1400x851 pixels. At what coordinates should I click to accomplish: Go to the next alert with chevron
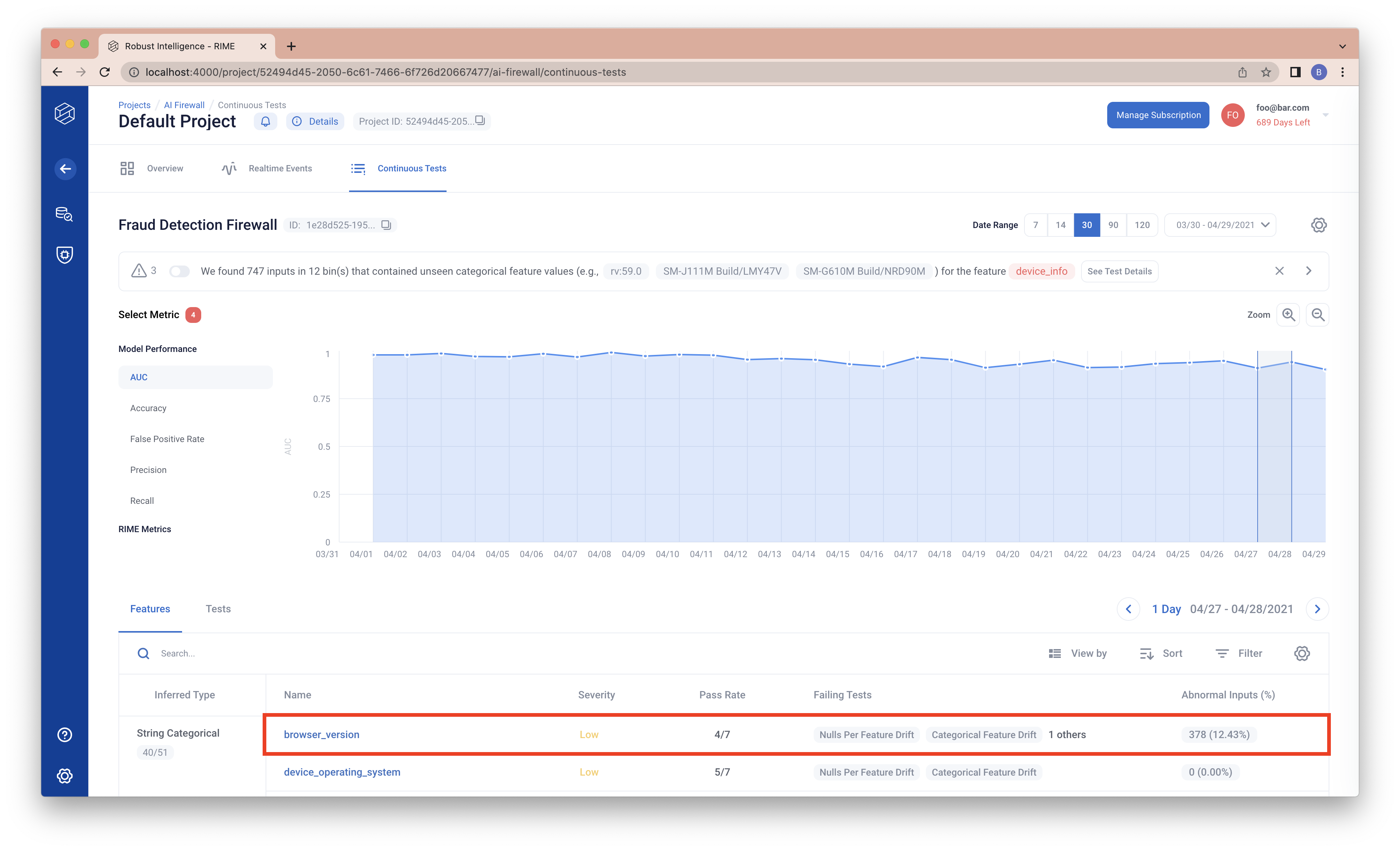1308,271
